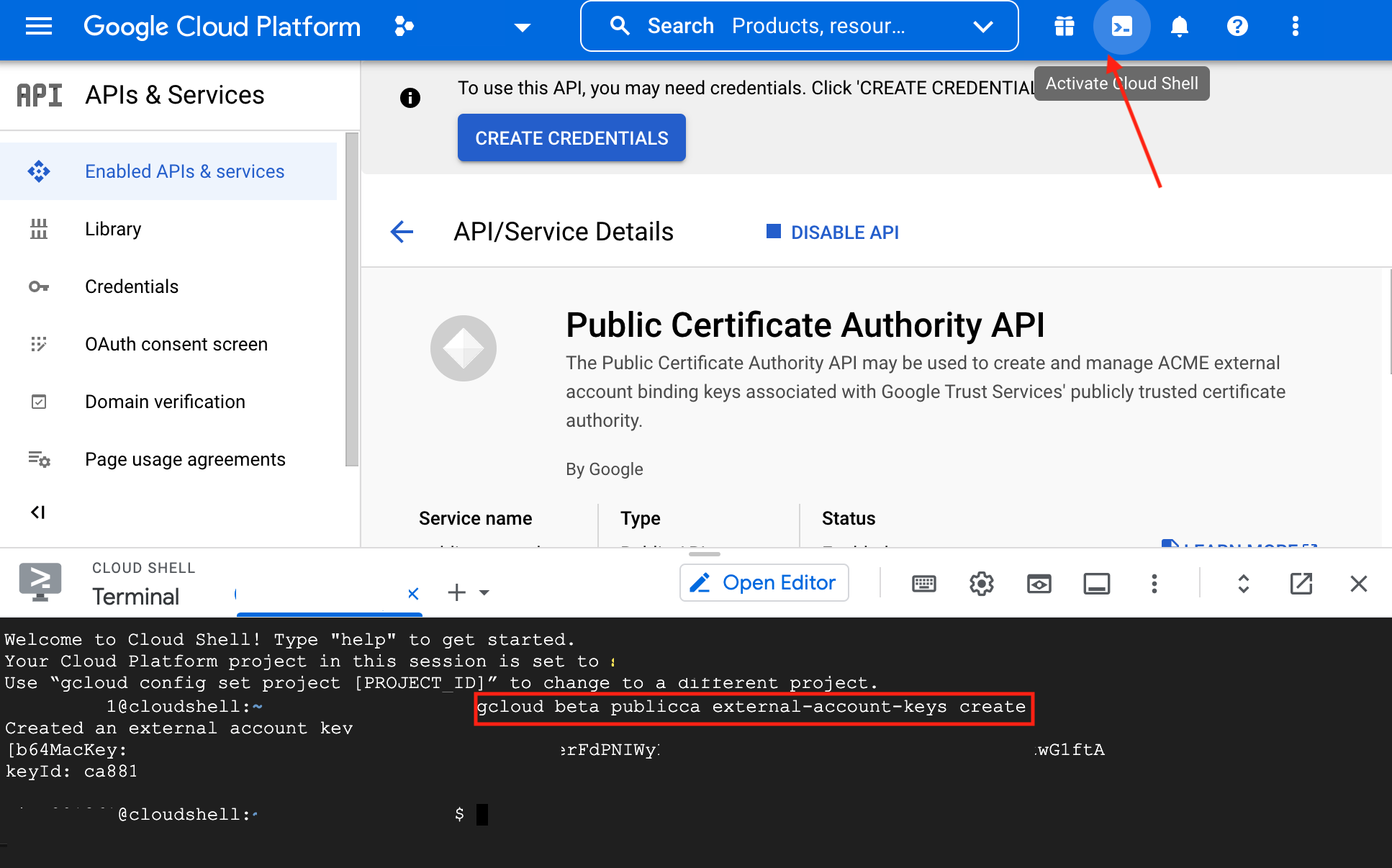Focus the Search products and resources field
Image resolution: width=1392 pixels, height=868 pixels.
799,27
